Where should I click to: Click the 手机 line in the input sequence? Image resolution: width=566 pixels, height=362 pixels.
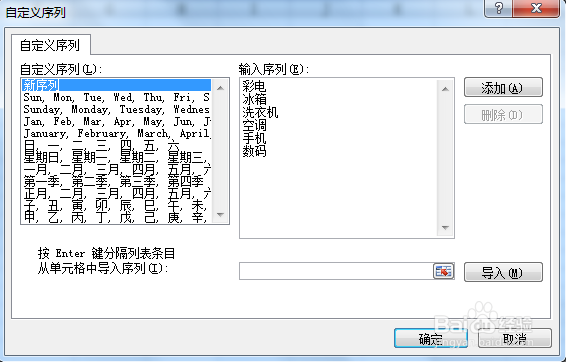click(x=254, y=138)
